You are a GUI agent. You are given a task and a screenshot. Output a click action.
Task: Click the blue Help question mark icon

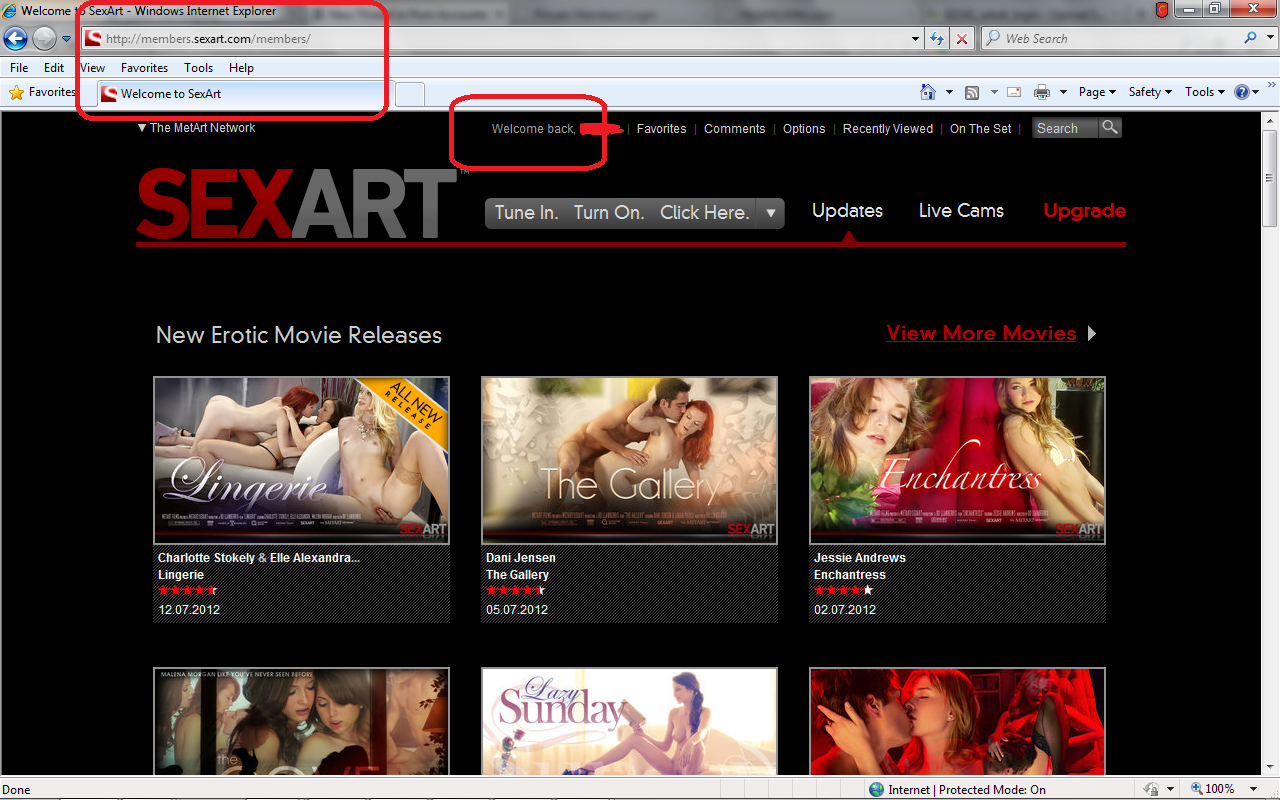1242,92
